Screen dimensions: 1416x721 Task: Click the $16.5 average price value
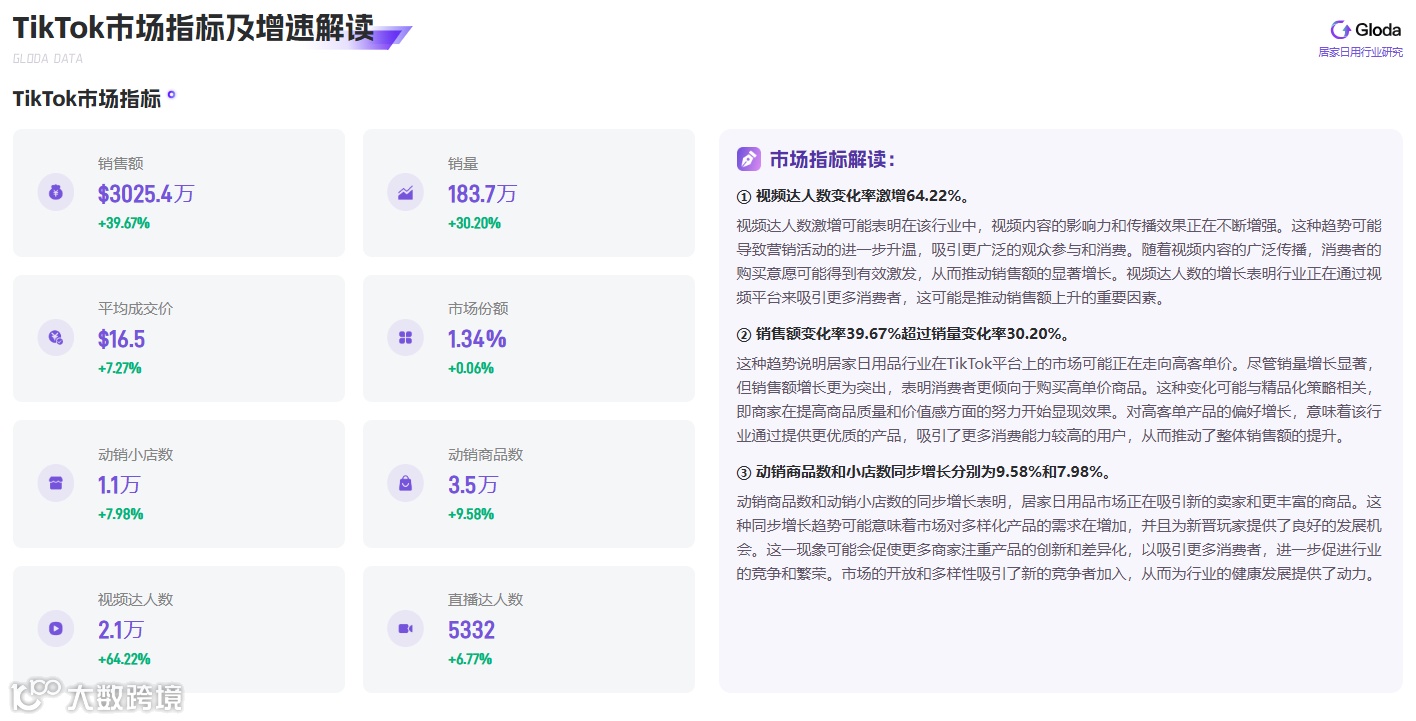[122, 339]
